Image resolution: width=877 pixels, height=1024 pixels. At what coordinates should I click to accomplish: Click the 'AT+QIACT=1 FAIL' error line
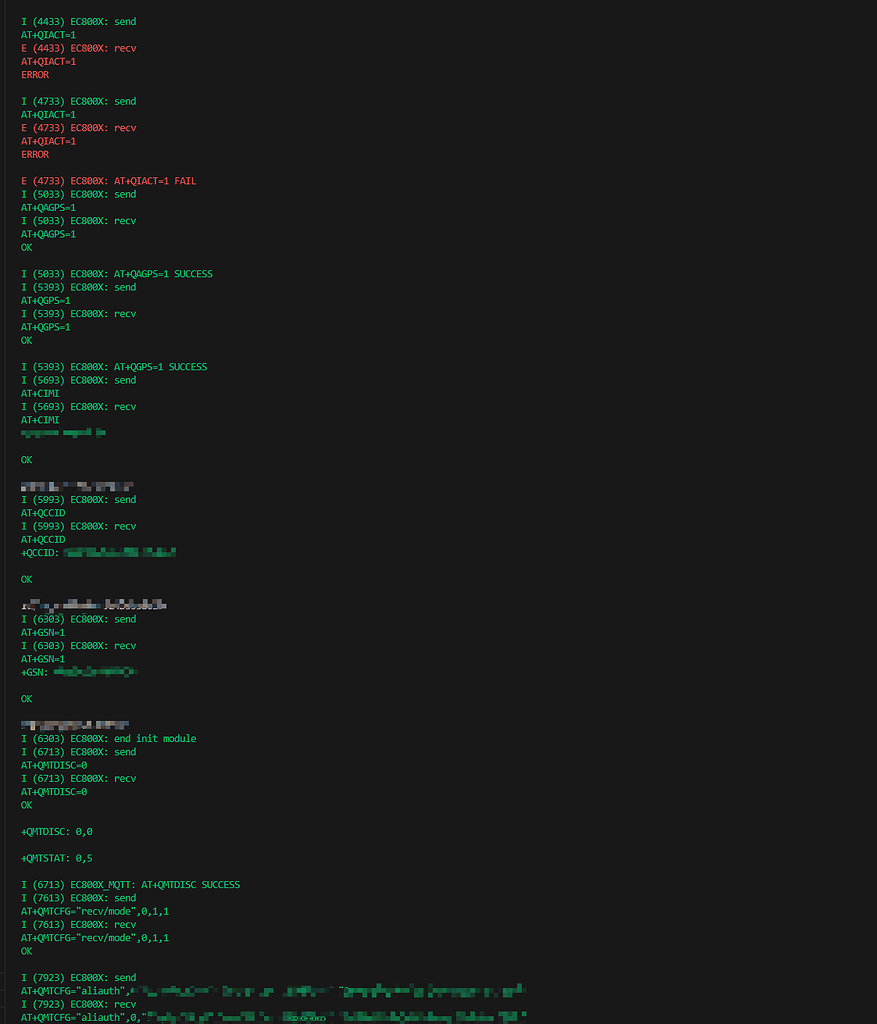108,181
